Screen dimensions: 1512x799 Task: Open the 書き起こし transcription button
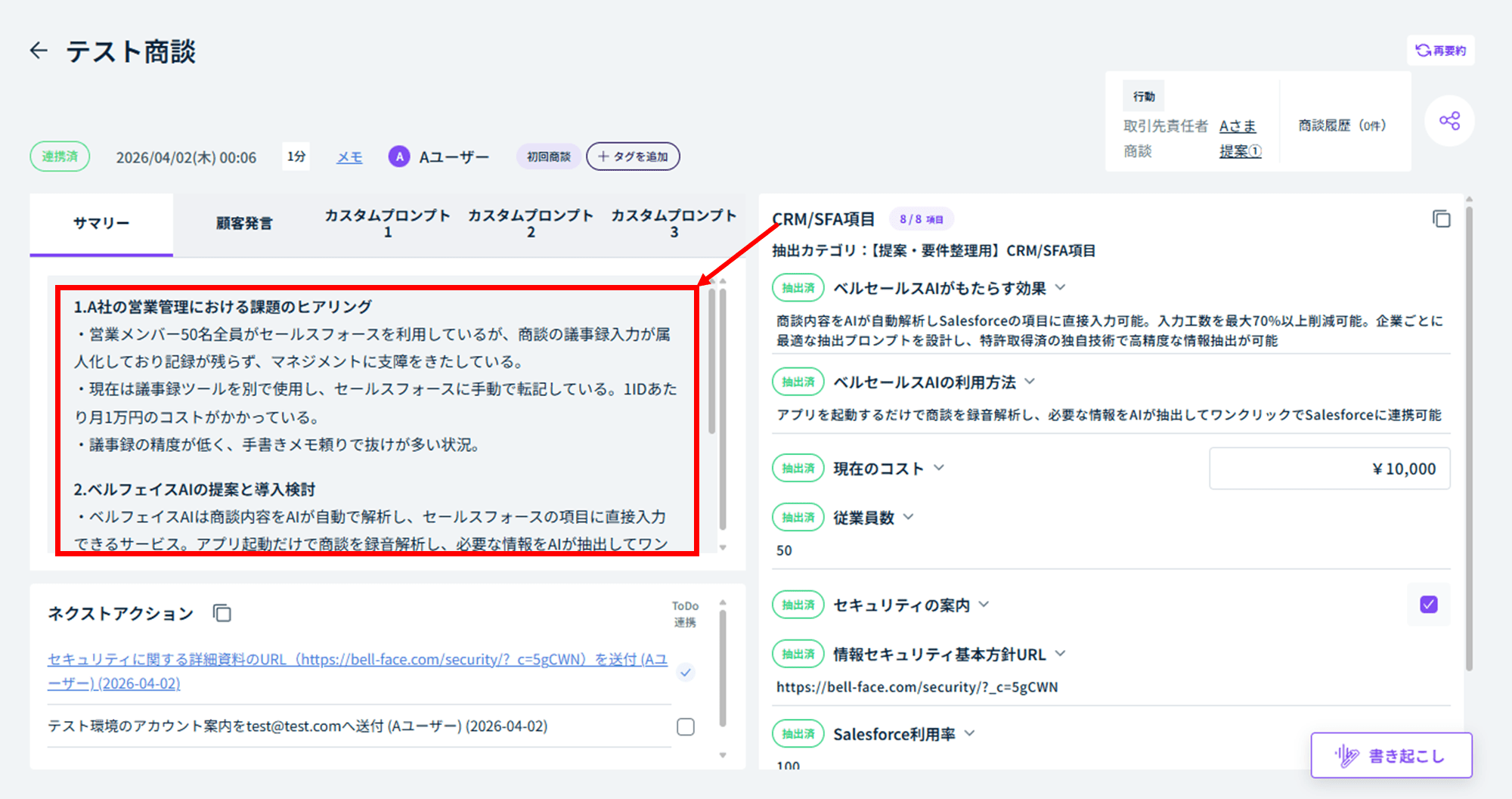click(1391, 755)
